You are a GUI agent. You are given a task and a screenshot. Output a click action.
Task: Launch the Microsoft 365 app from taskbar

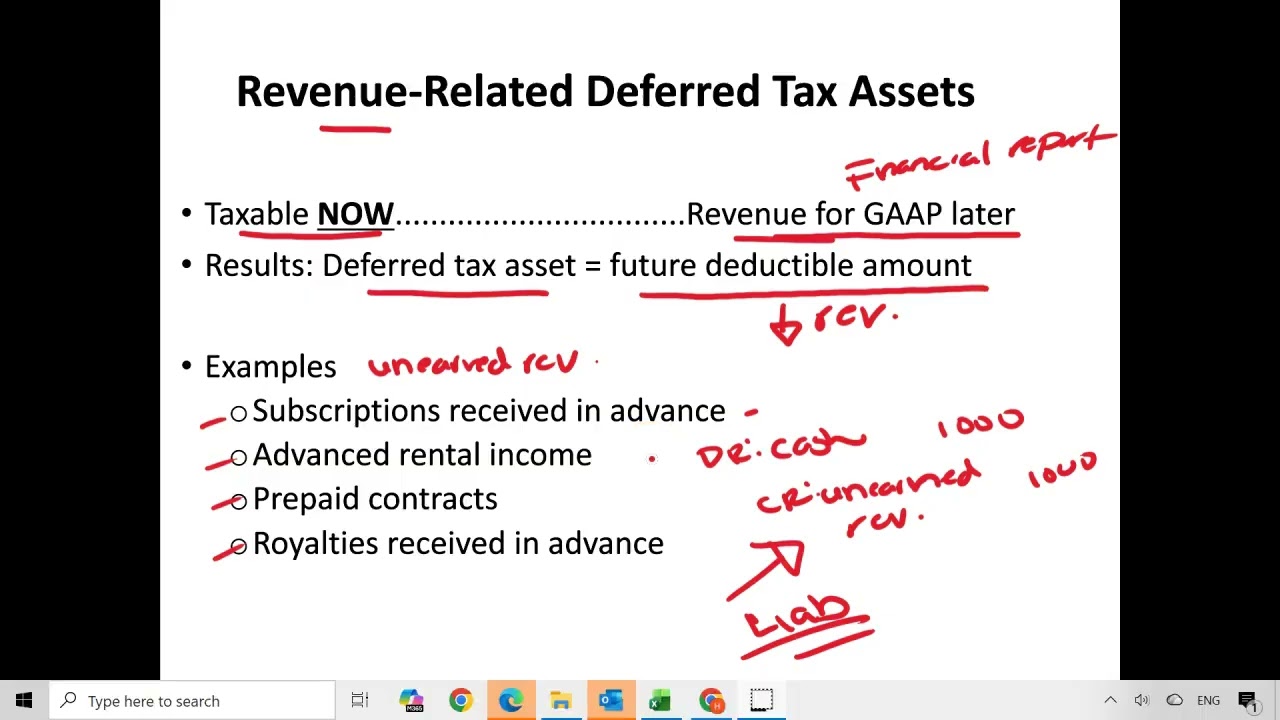click(x=411, y=701)
